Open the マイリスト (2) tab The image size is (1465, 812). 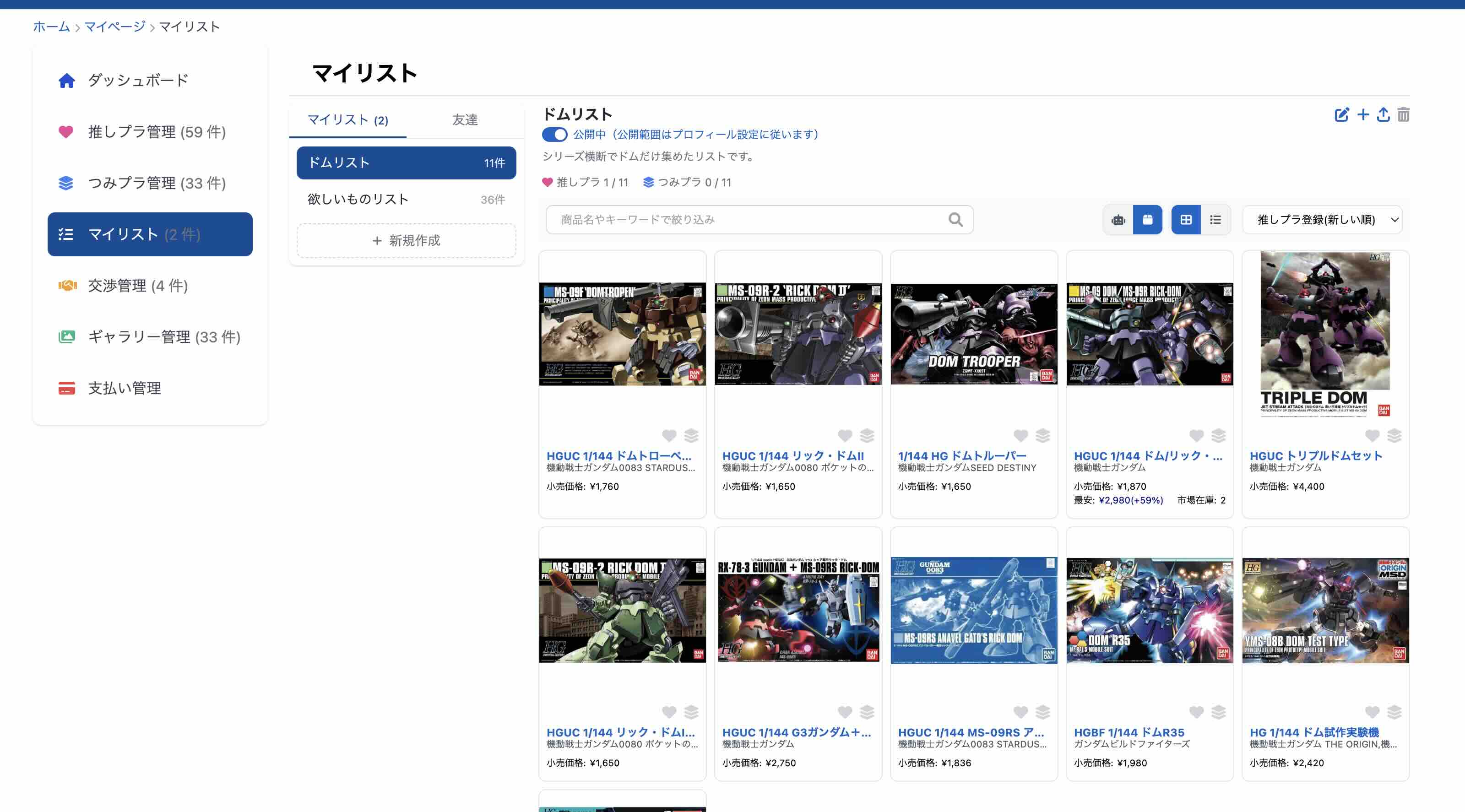click(x=347, y=120)
